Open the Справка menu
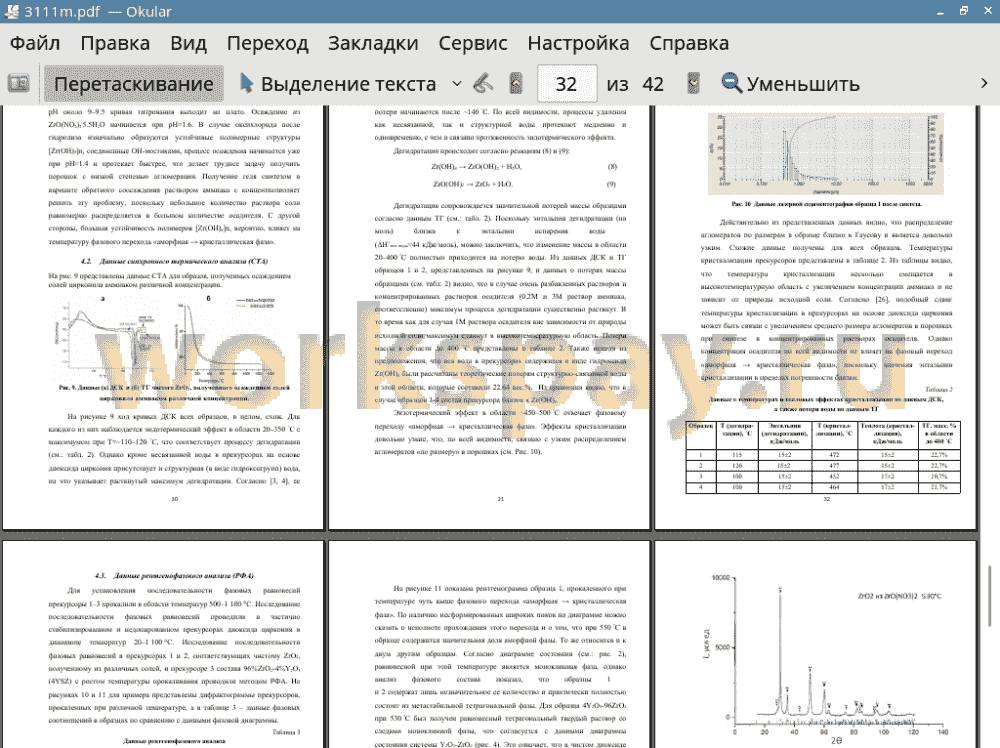 (689, 43)
